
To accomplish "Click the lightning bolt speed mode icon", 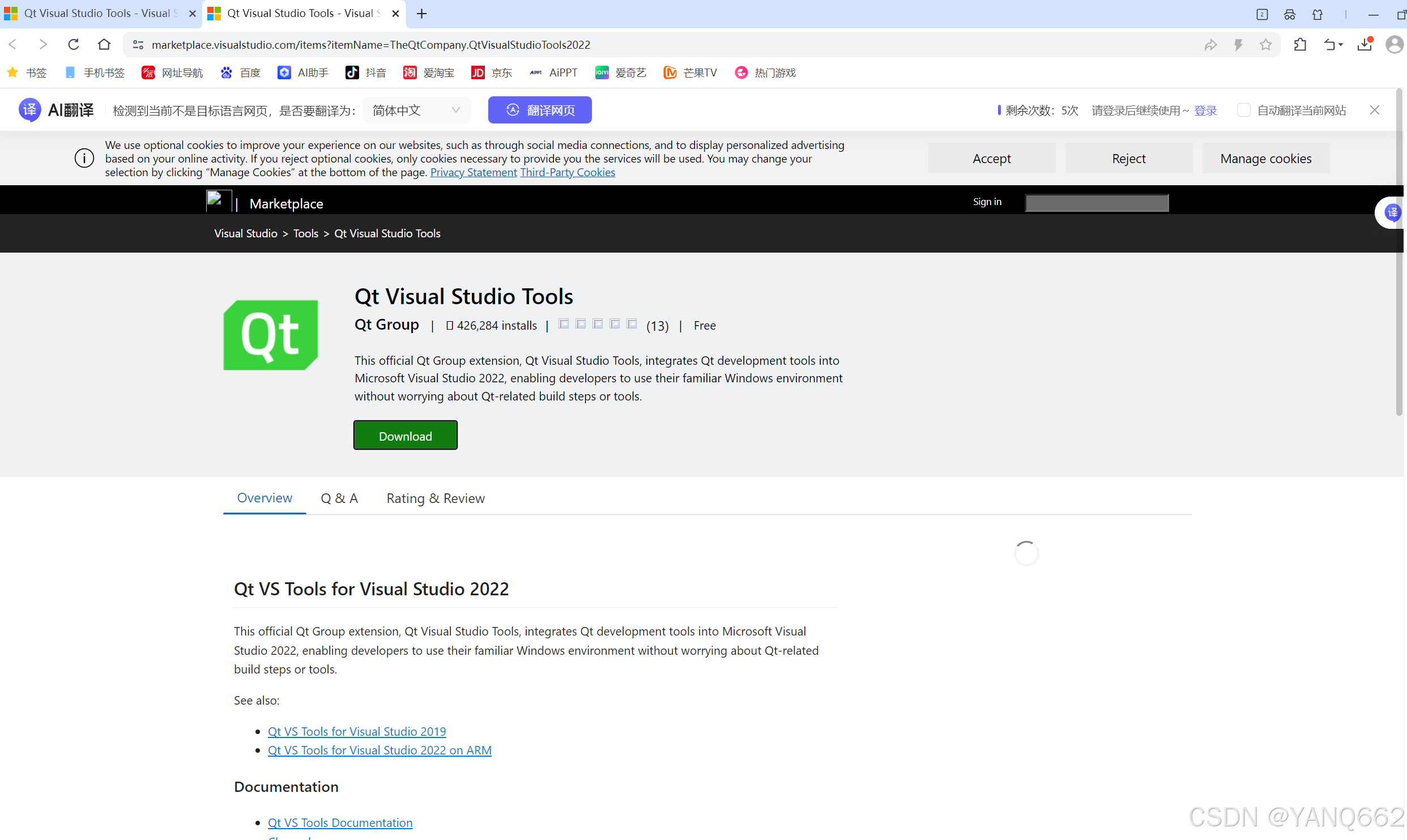I will click(1238, 45).
